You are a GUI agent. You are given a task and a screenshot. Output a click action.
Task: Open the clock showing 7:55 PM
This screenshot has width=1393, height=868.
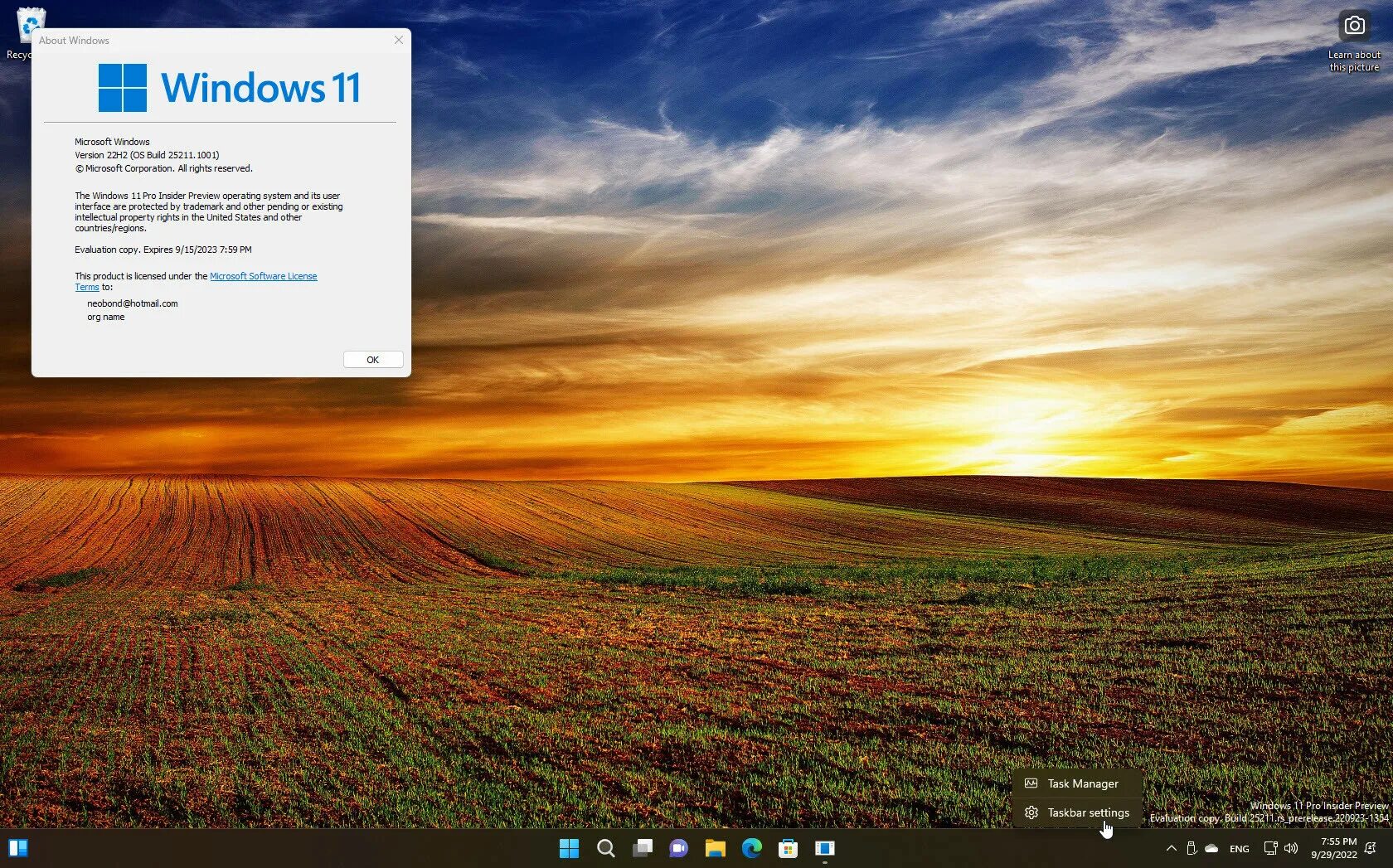(1333, 848)
